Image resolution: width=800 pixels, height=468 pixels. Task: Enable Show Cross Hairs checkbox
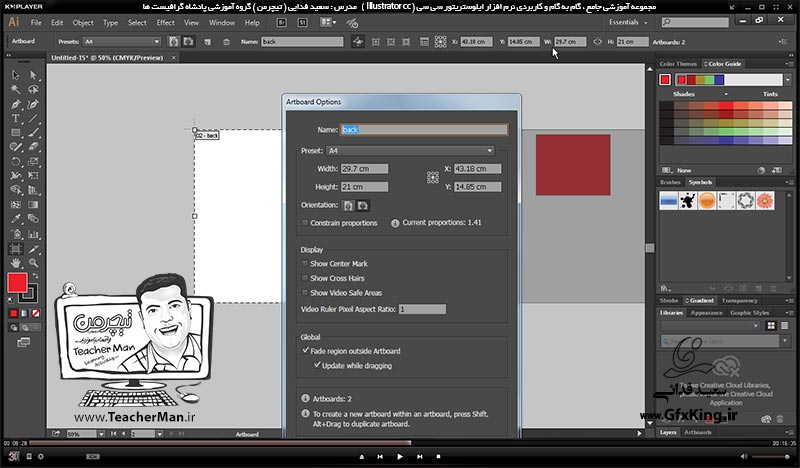[305, 278]
